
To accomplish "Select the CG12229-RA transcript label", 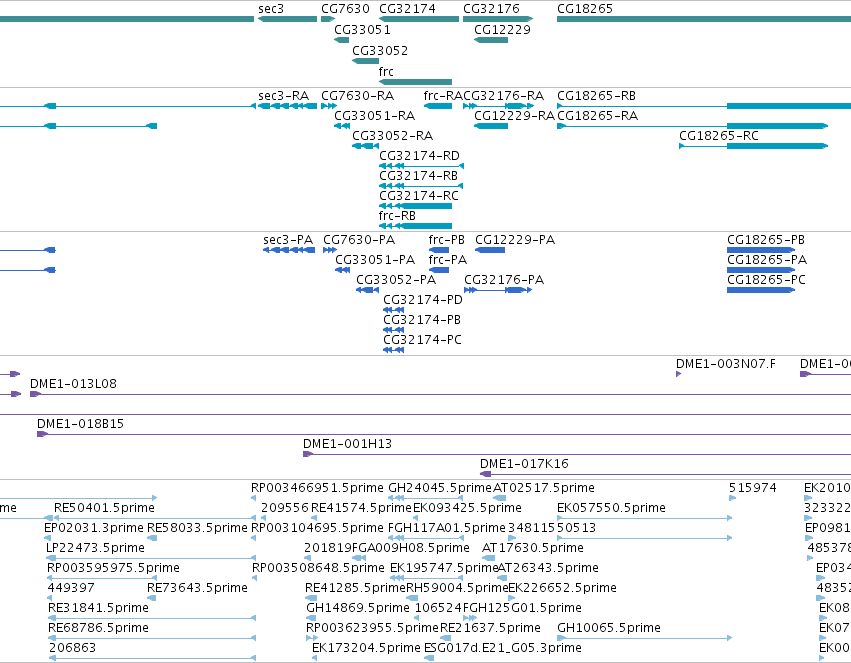I will [x=515, y=116].
